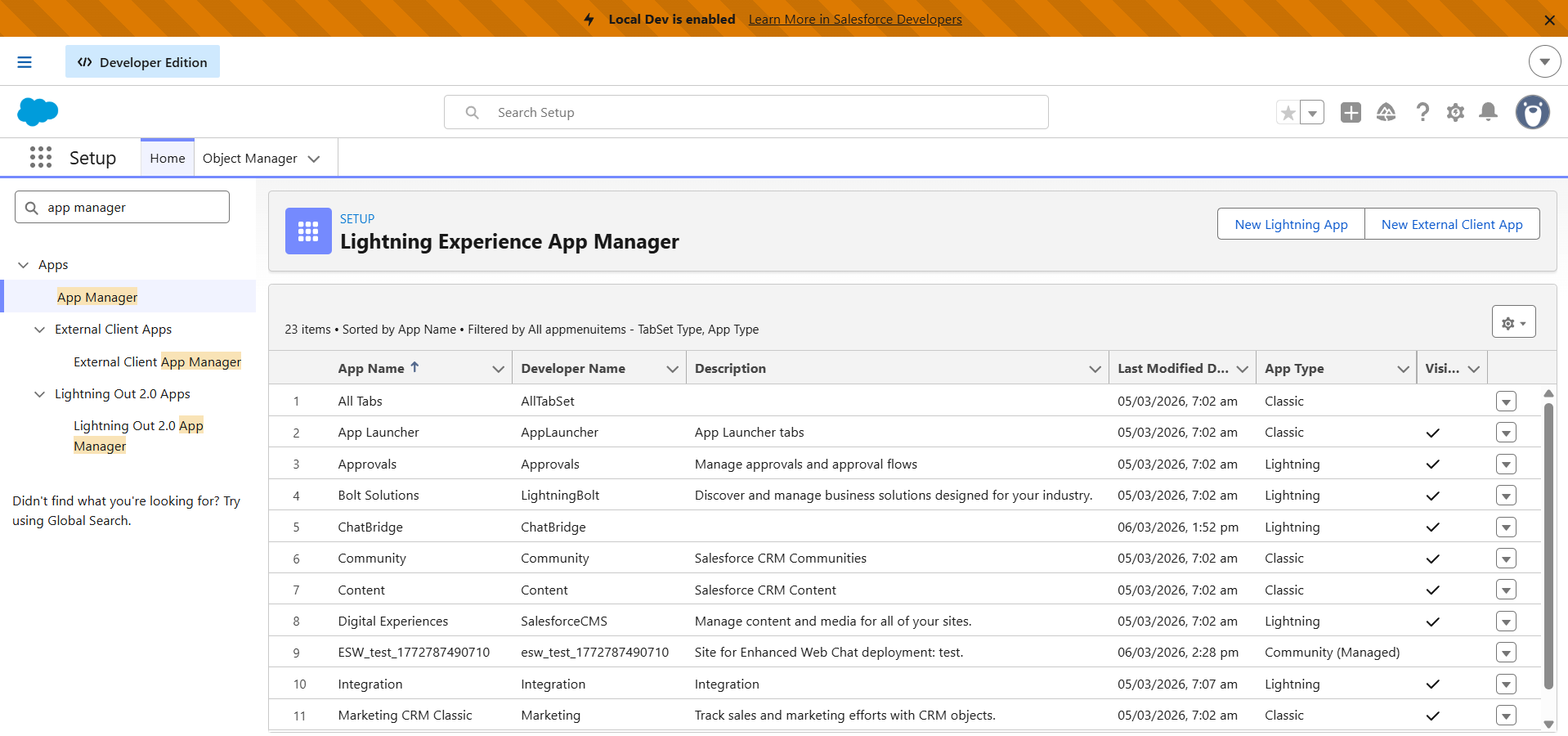Collapse External Client Apps tree node
The width and height of the screenshot is (1568, 736).
point(39,330)
